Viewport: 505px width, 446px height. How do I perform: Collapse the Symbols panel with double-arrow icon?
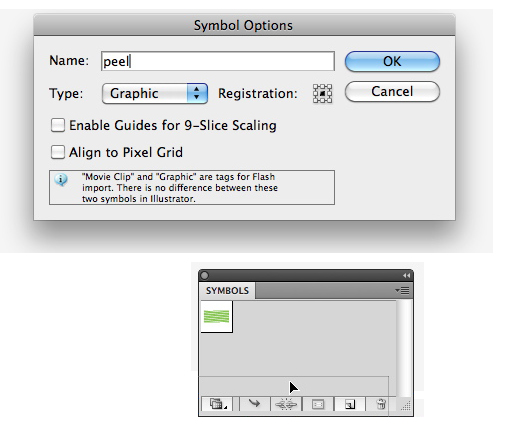coord(406,276)
